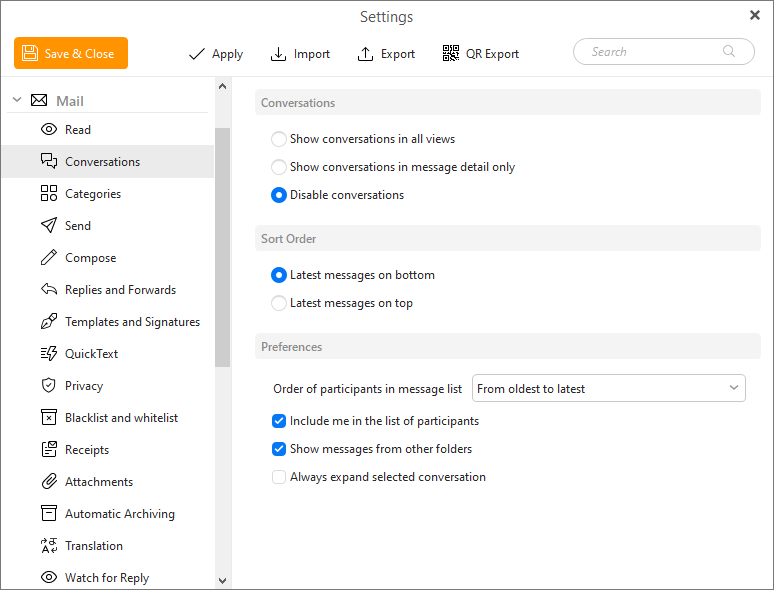Collapse the Mail section chevron
This screenshot has height=590, width=774.
(x=16, y=101)
